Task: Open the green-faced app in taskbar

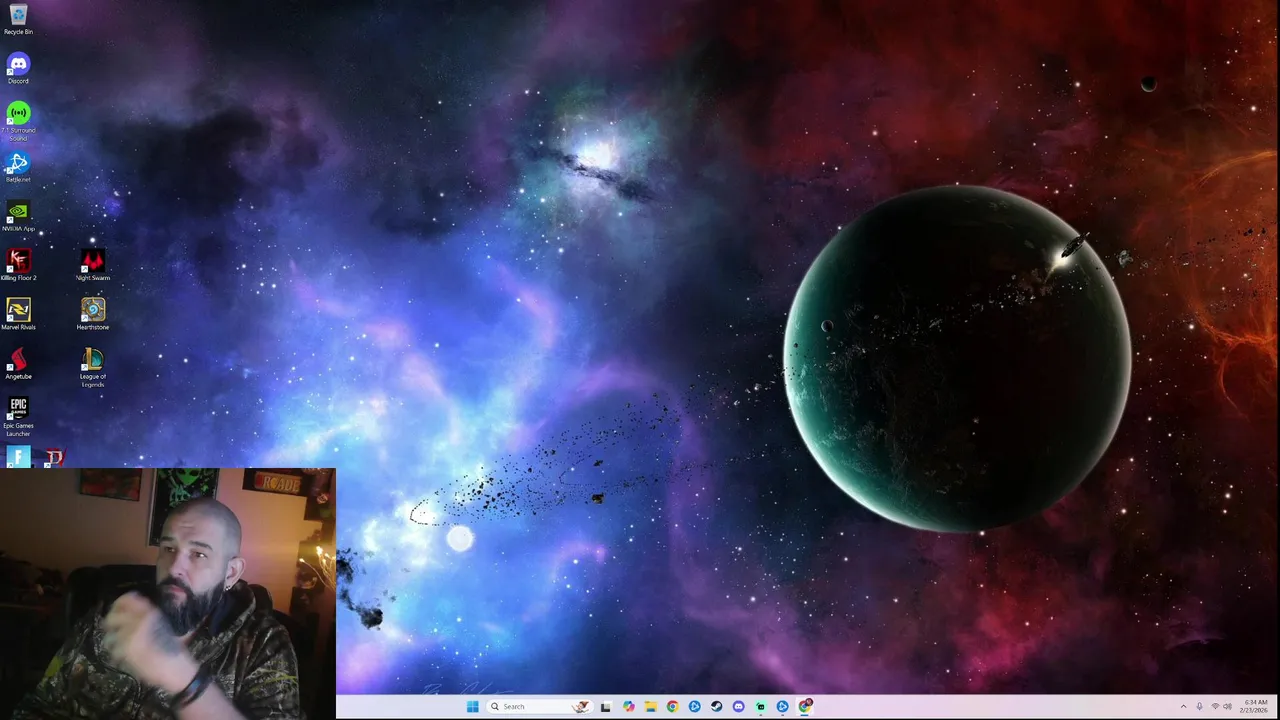Action: point(760,706)
